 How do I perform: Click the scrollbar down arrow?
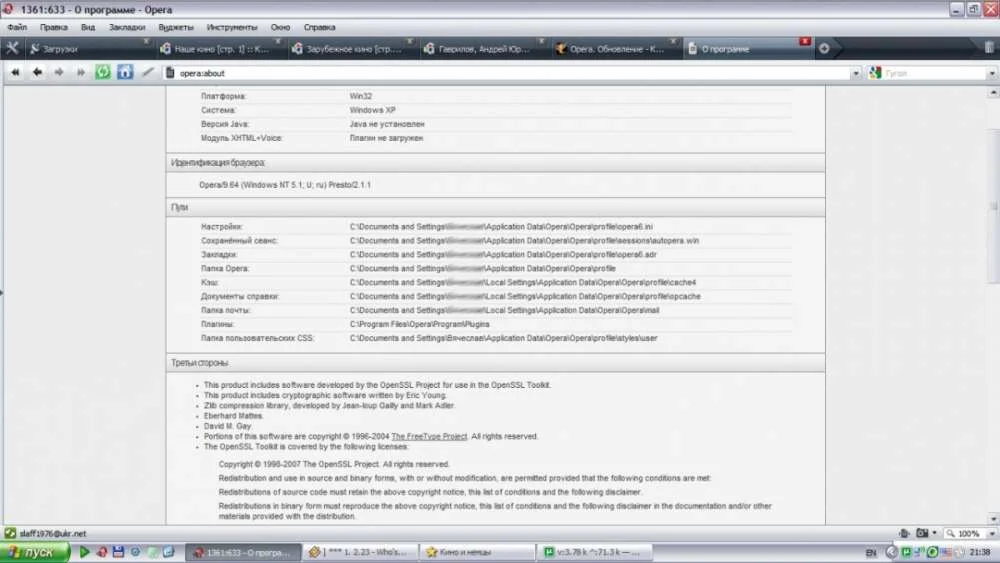coord(993,519)
